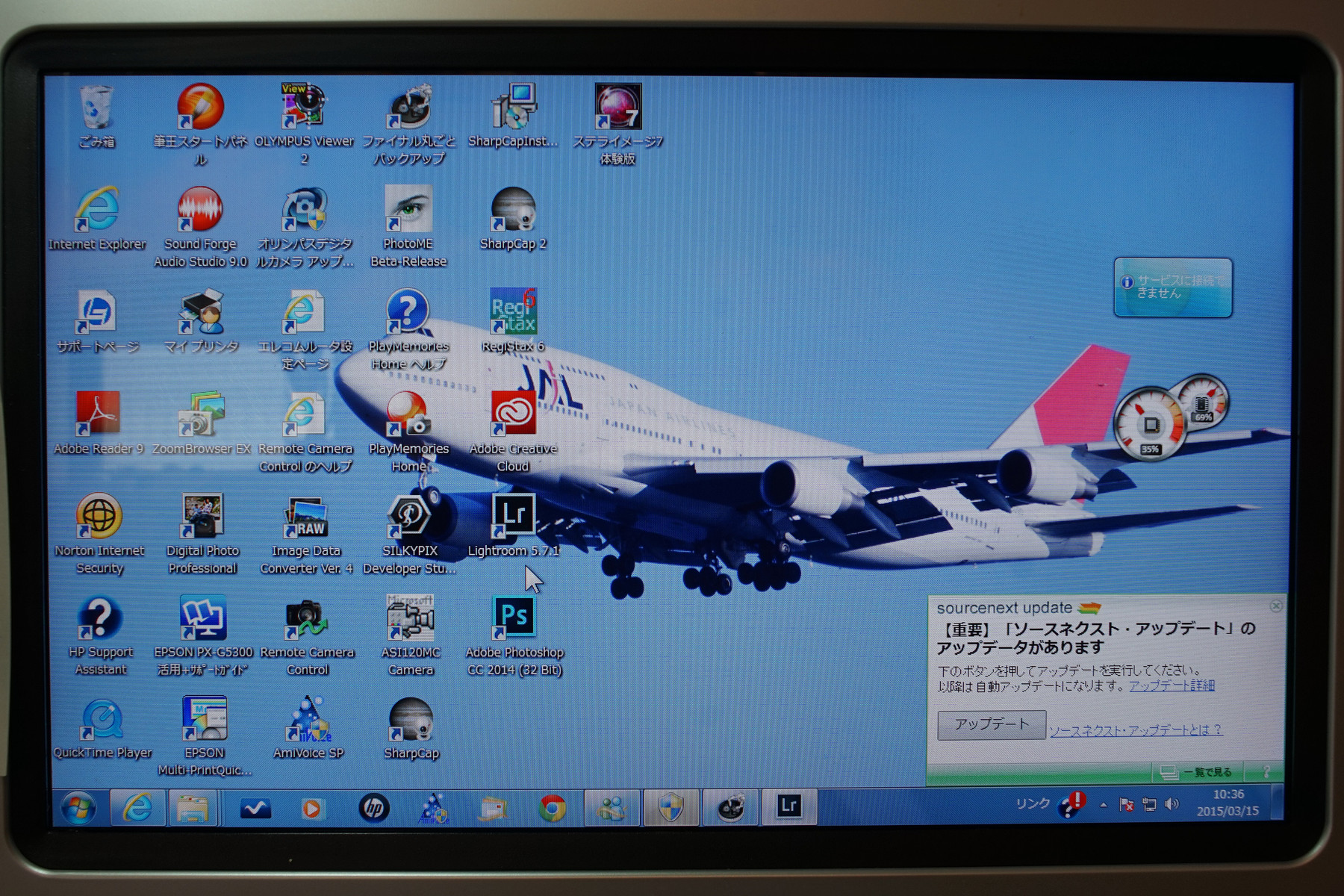Viewport: 1344px width, 896px height.
Task: Click the Windows Start button
Action: (78, 808)
